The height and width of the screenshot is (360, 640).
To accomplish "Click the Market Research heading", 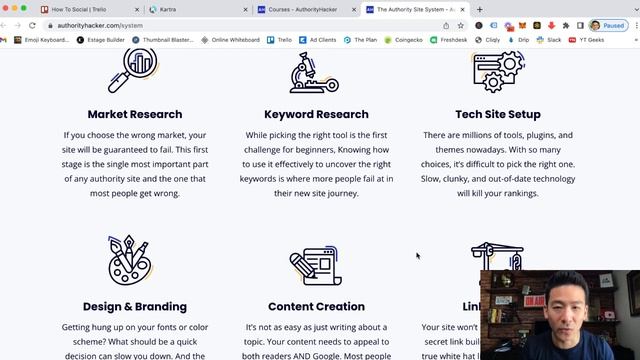I will pos(135,114).
